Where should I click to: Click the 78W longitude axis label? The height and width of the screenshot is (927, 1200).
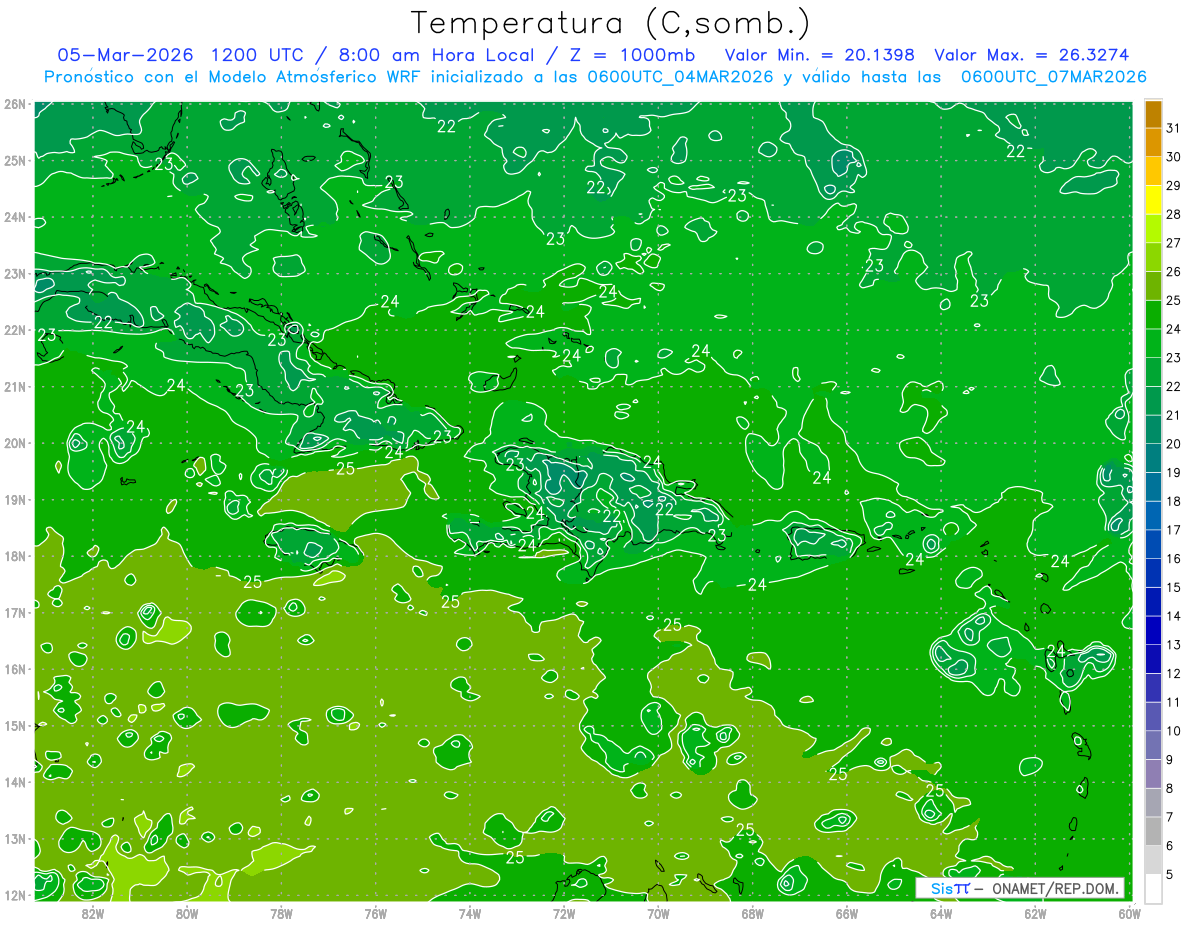[281, 913]
